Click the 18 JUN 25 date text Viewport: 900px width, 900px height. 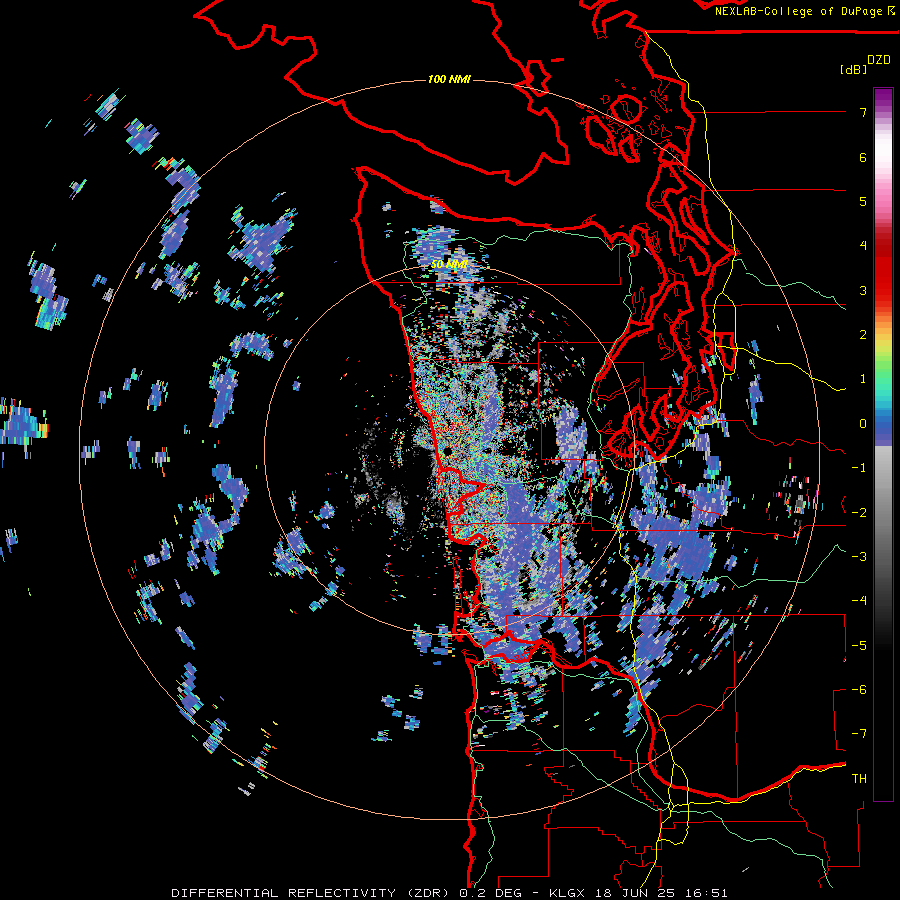[x=635, y=893]
